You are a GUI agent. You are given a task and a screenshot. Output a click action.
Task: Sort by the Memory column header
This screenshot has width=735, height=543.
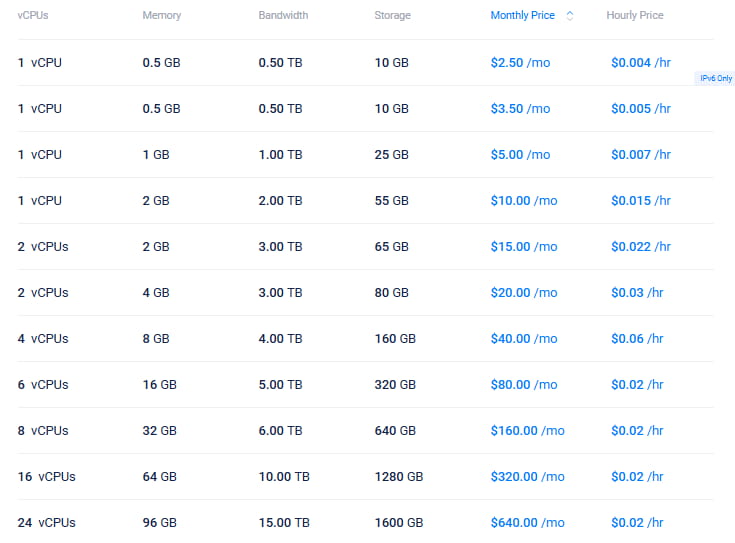click(162, 16)
